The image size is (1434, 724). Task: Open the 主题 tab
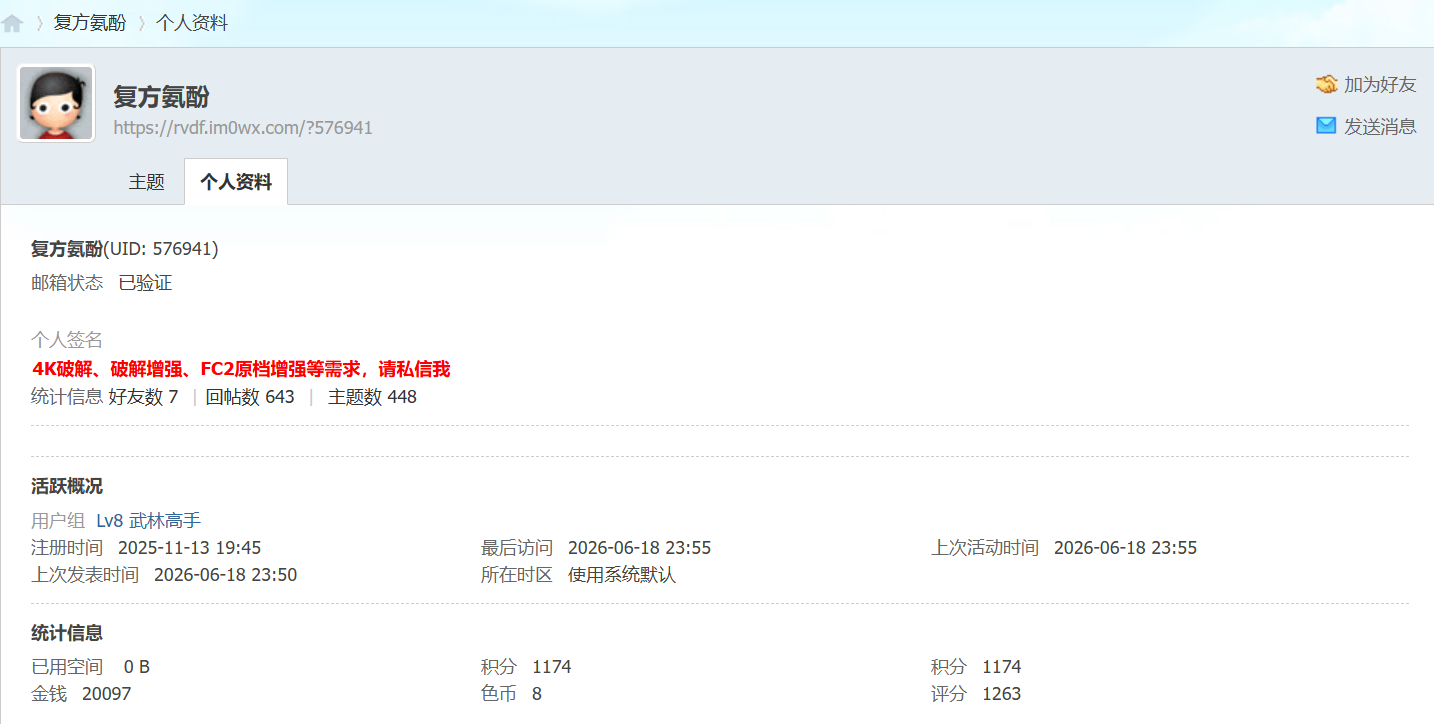tap(146, 182)
